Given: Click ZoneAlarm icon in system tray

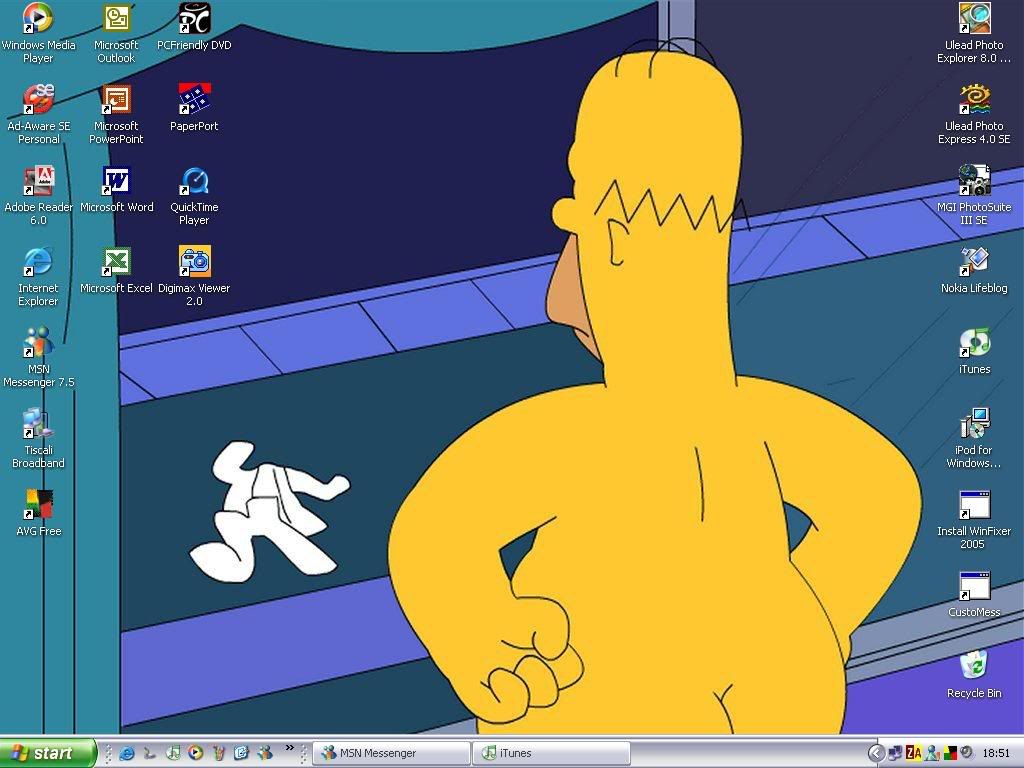Looking at the screenshot, I should coord(913,753).
